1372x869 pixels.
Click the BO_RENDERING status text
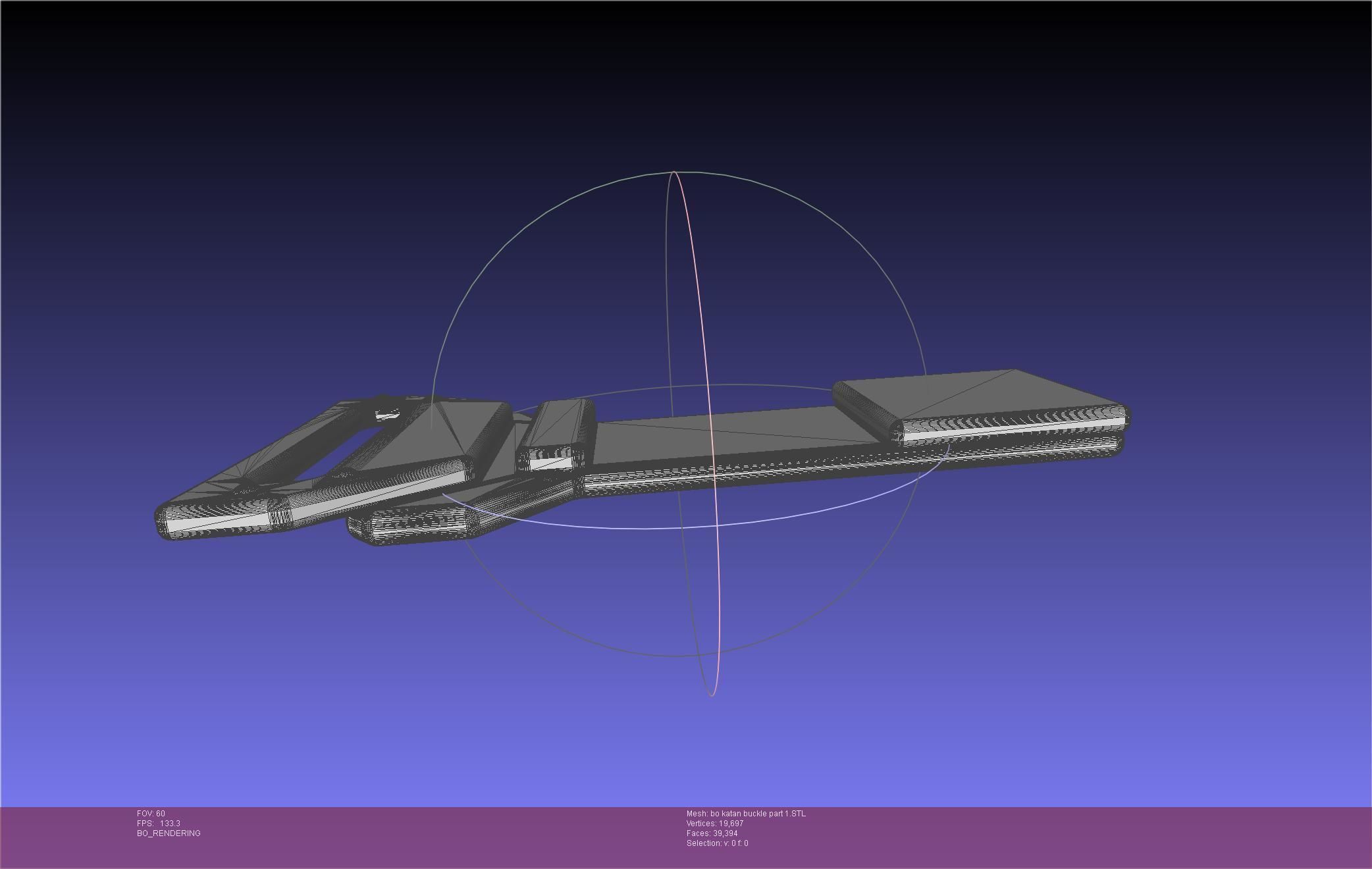coord(169,833)
